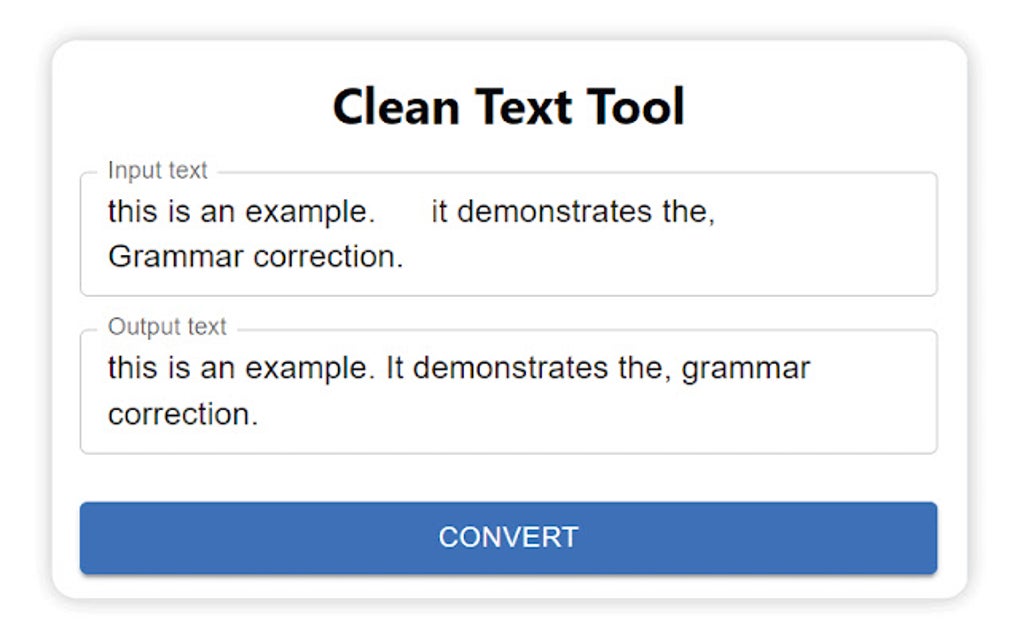The image size is (1020, 638).
Task: Place cursor before 'this is an example' in input
Action: click(x=106, y=212)
